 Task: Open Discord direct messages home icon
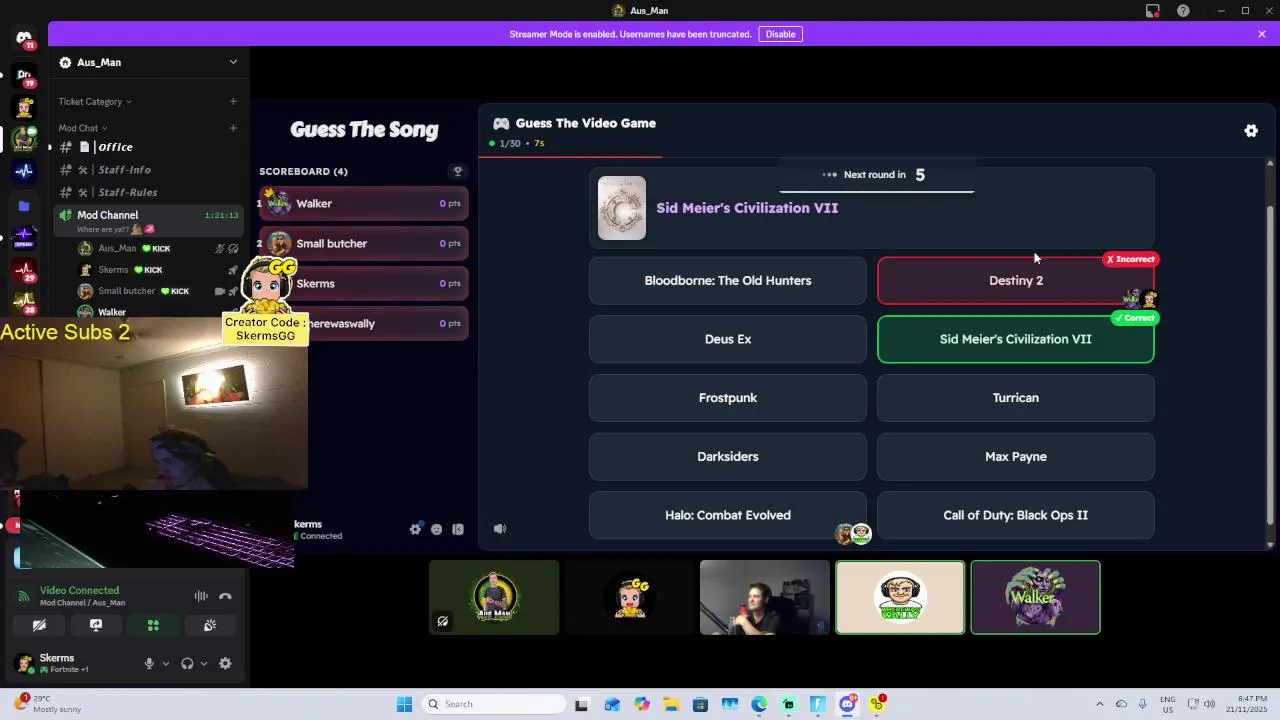click(24, 39)
